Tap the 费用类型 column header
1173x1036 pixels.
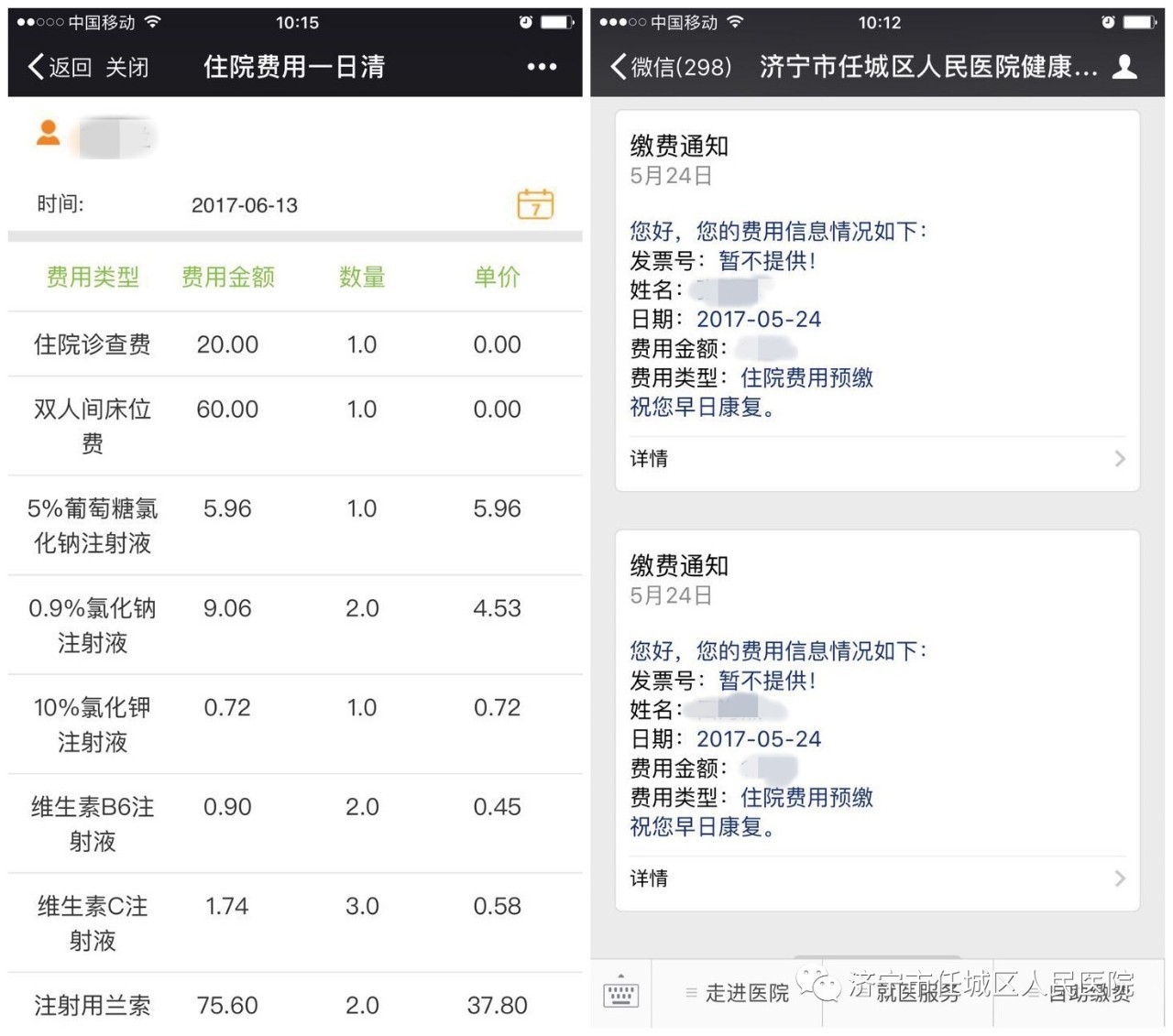click(x=93, y=277)
